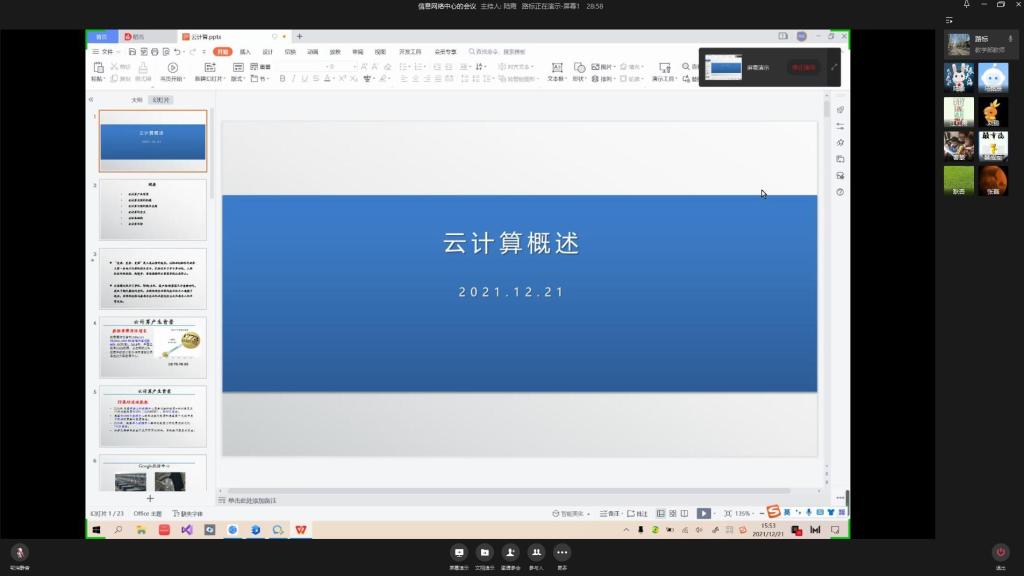This screenshot has height=576, width=1024.
Task: Open WPS app from Windows taskbar
Action: click(x=302, y=529)
